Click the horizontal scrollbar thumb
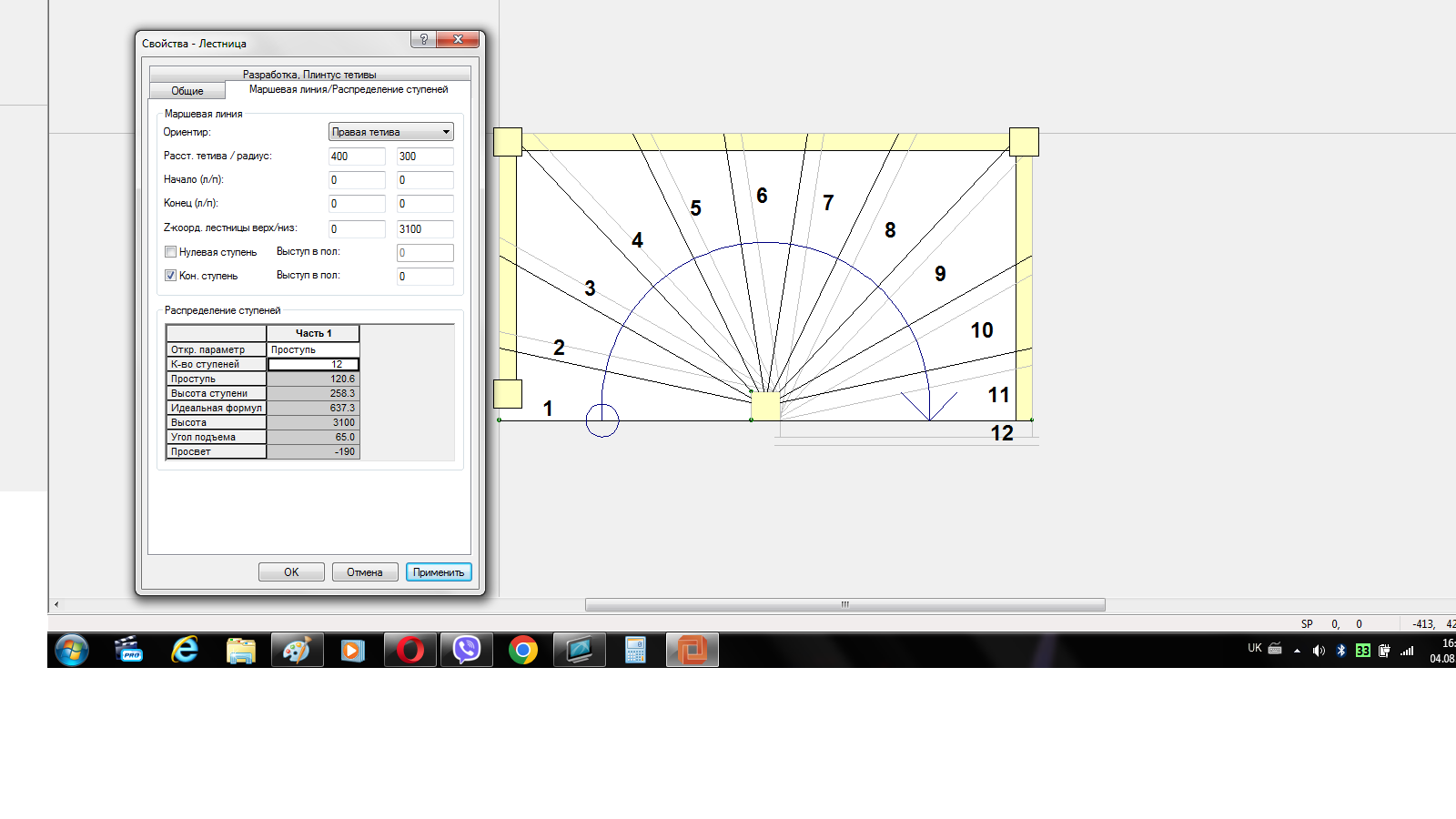 coord(844,605)
